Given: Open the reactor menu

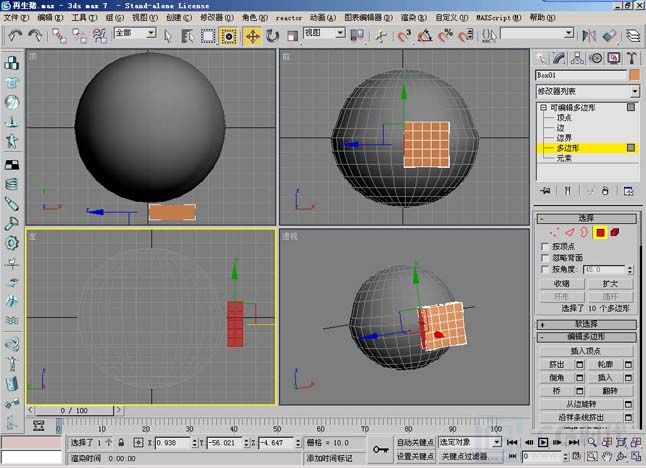Looking at the screenshot, I should pyautogui.click(x=288, y=18).
